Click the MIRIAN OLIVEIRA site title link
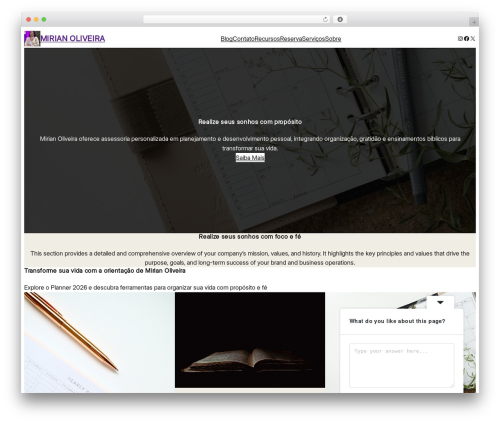This screenshot has height=423, width=500. (x=73, y=39)
